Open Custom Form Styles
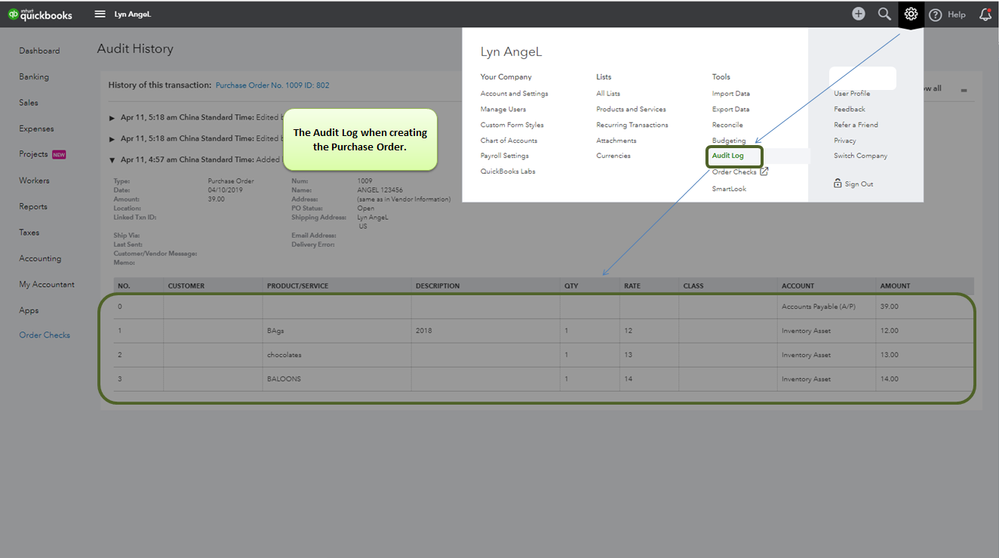 [512, 125]
